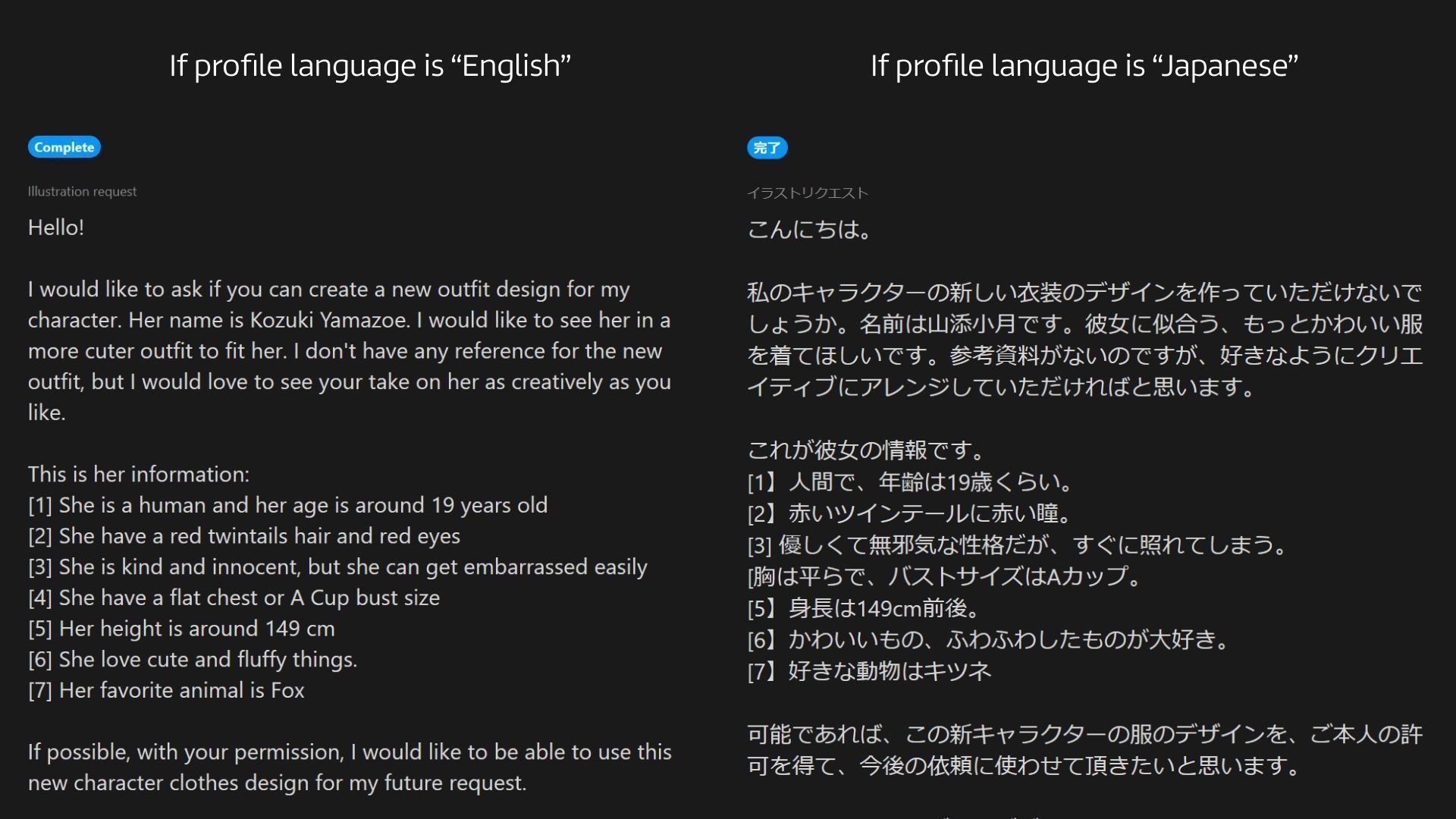Click the heading about English profile language
The image size is (1456, 819).
pyautogui.click(x=369, y=66)
